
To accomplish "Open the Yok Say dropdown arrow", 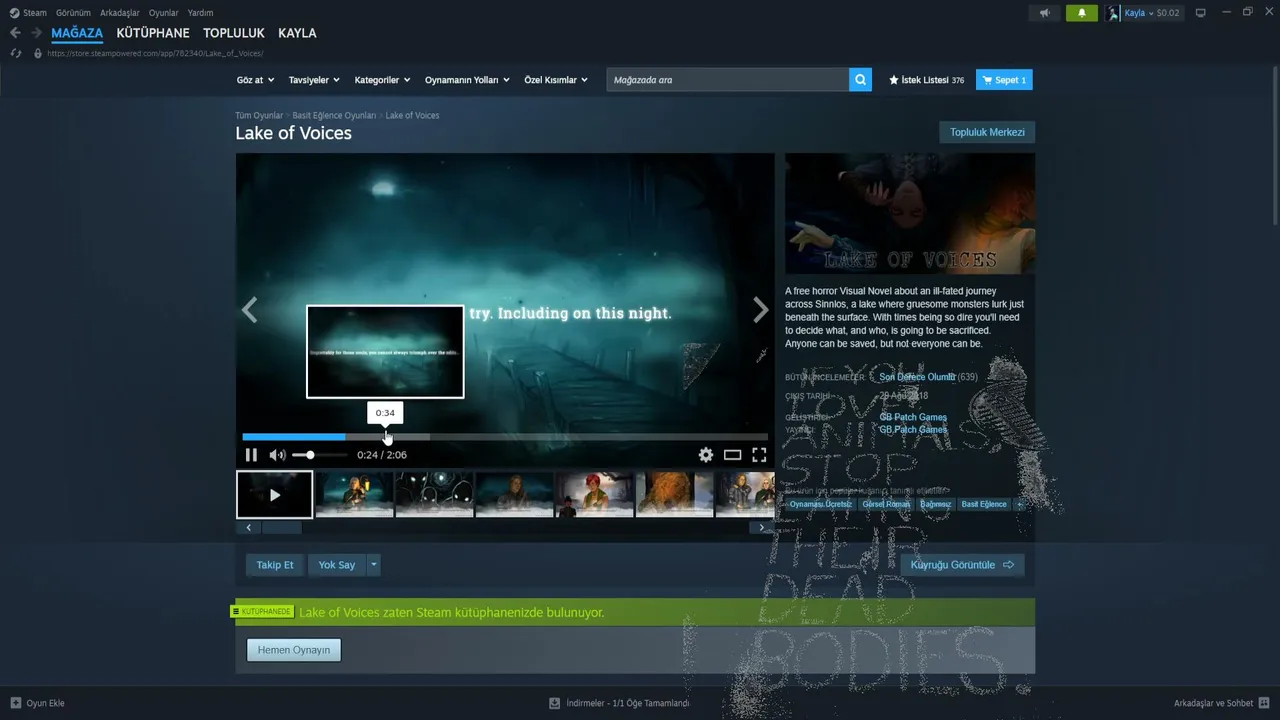I will click(x=374, y=565).
